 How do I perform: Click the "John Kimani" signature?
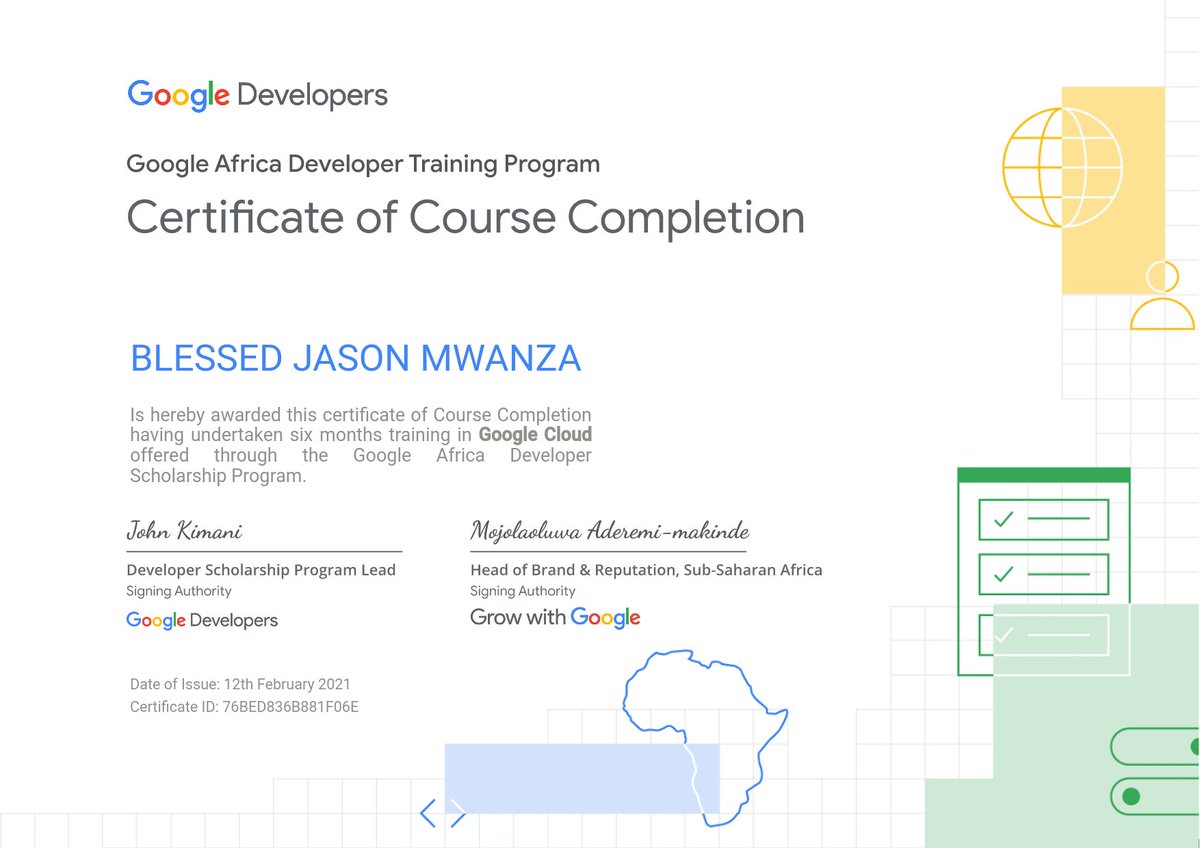coord(184,530)
